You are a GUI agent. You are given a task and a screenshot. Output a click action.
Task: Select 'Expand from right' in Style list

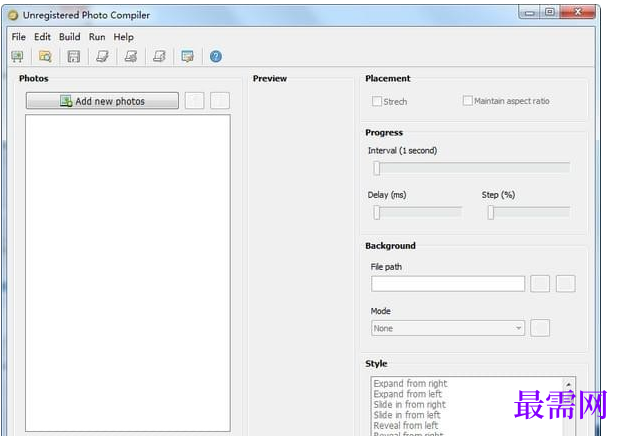[x=410, y=383]
